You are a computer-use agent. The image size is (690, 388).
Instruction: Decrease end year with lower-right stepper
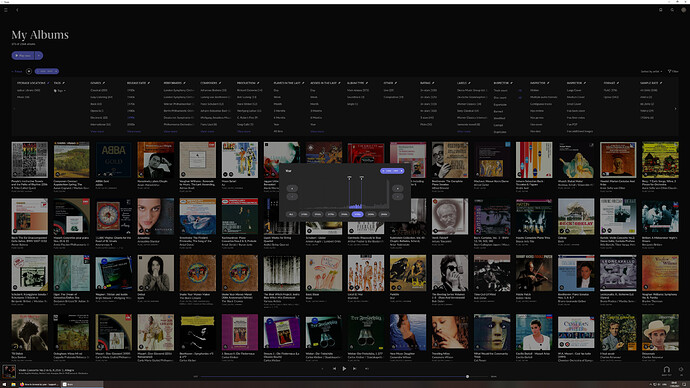pos(397,197)
